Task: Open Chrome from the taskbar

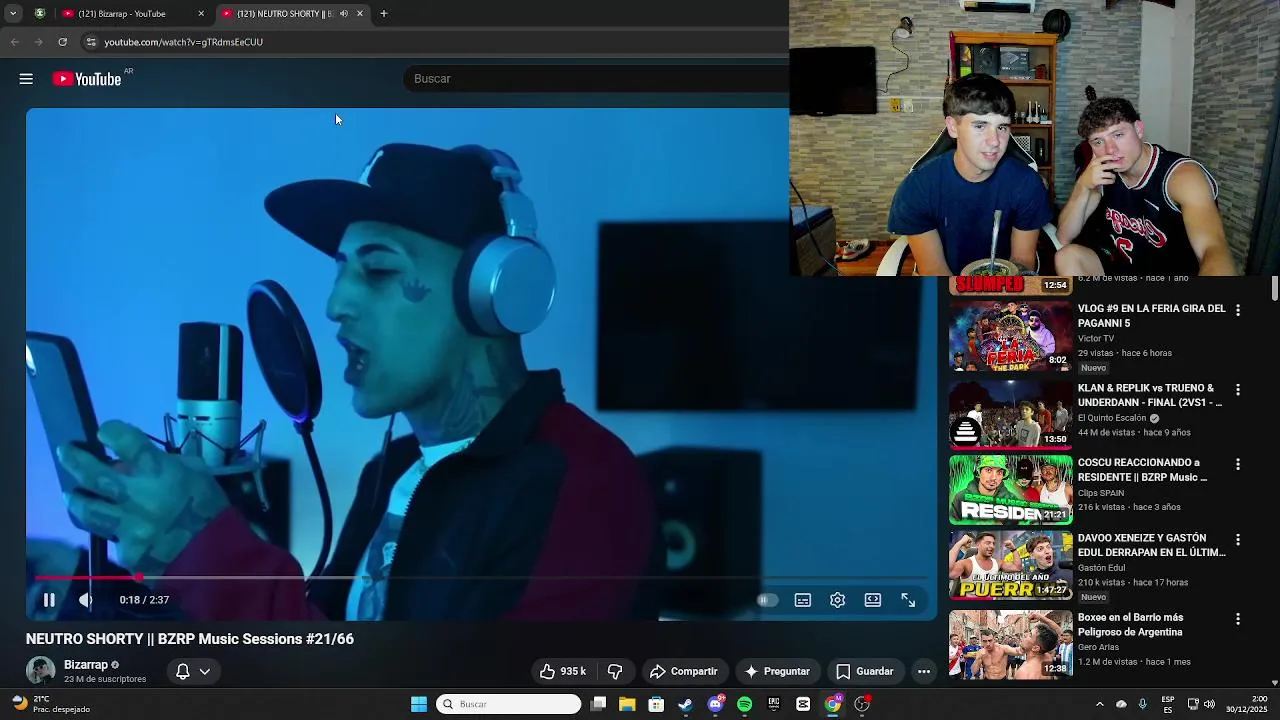Action: pyautogui.click(x=833, y=704)
